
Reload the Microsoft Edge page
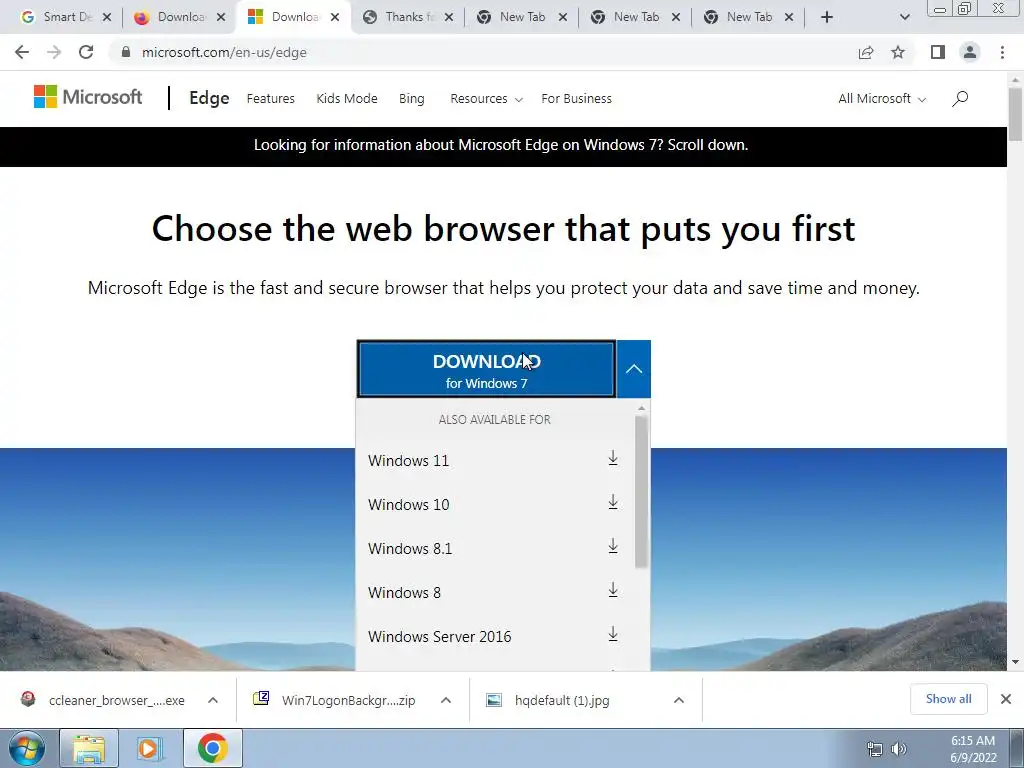point(86,52)
